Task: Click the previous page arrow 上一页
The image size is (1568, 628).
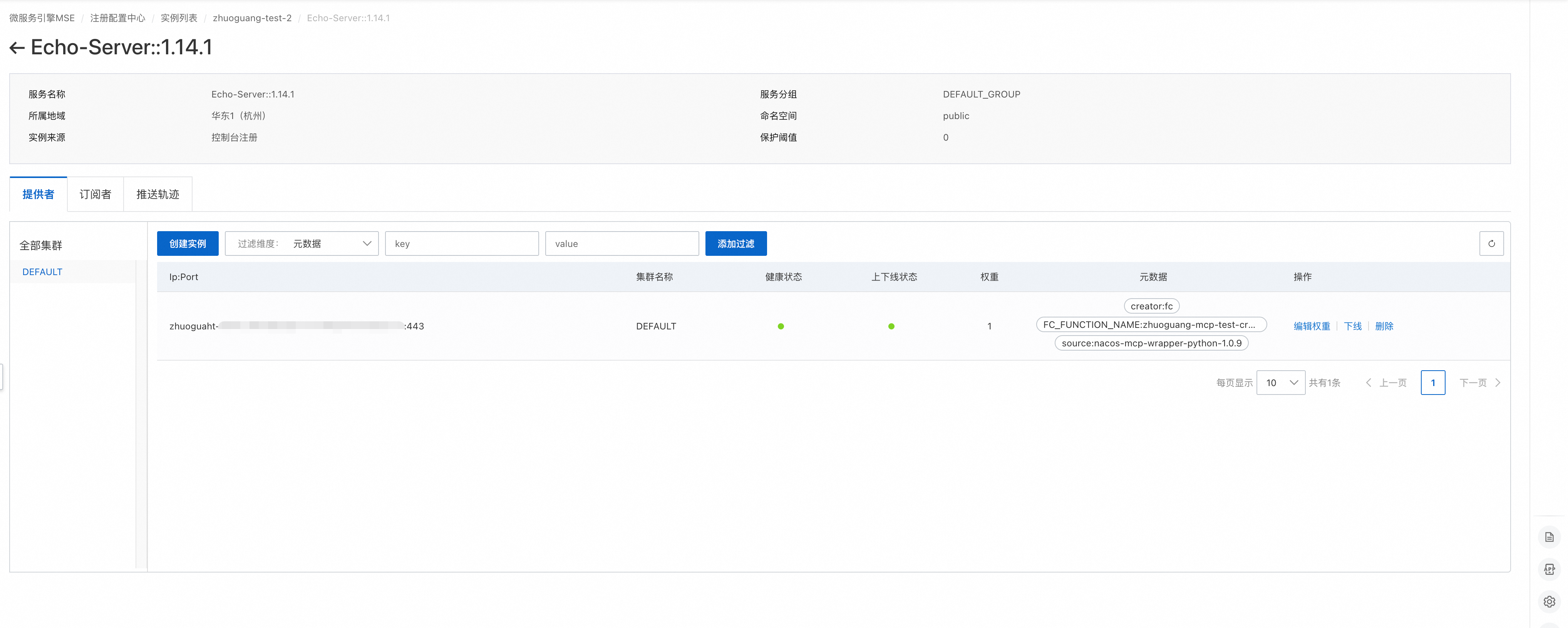Action: coord(1386,383)
